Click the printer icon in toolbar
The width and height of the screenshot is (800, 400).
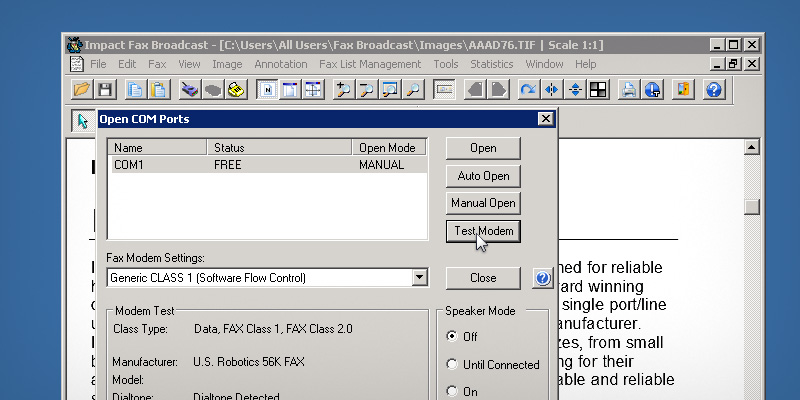point(629,90)
